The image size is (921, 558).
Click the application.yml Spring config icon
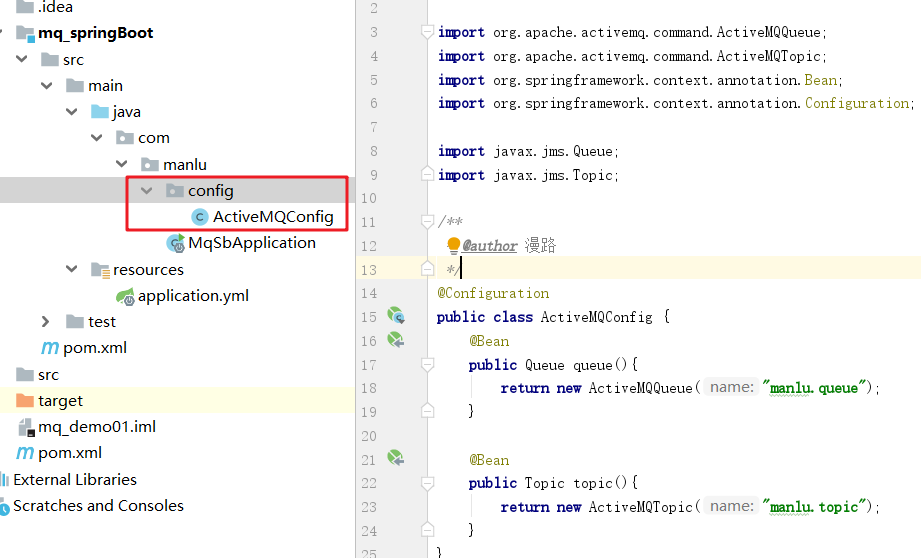pos(125,297)
